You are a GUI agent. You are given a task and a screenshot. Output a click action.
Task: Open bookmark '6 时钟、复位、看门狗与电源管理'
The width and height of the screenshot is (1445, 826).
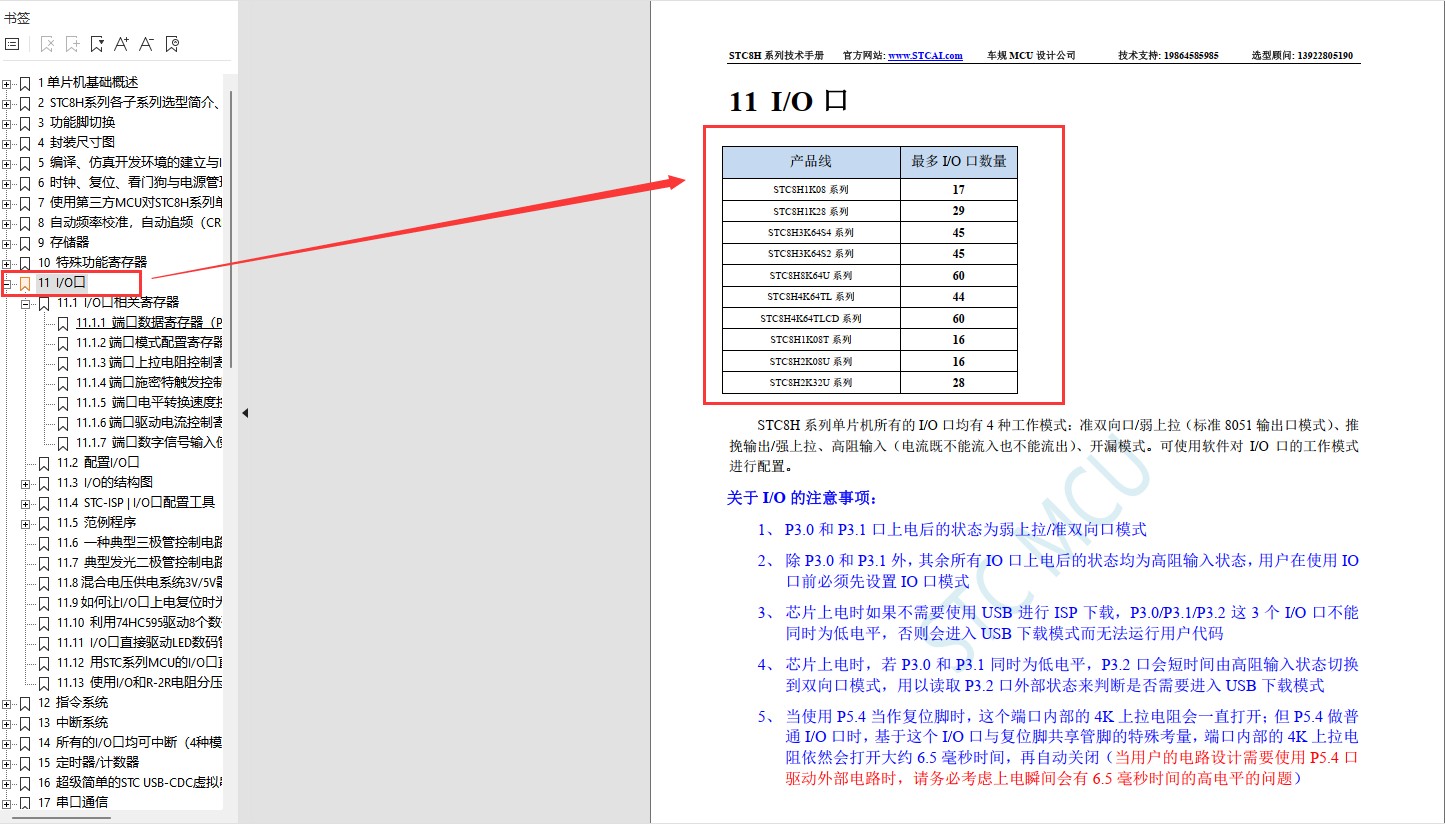click(x=129, y=183)
